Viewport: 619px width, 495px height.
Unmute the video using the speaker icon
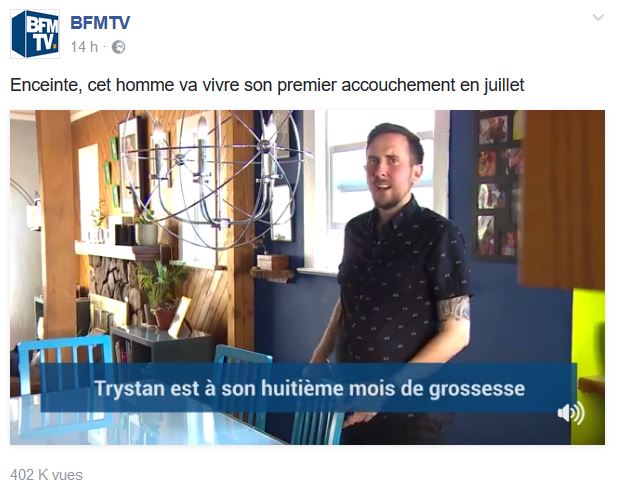click(x=571, y=413)
